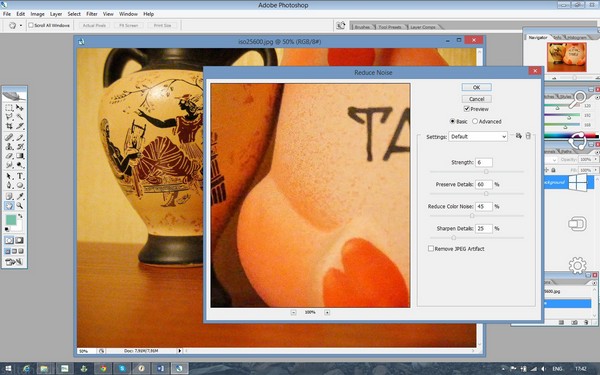Click Cancel in Reduce Noise dialog

click(476, 99)
